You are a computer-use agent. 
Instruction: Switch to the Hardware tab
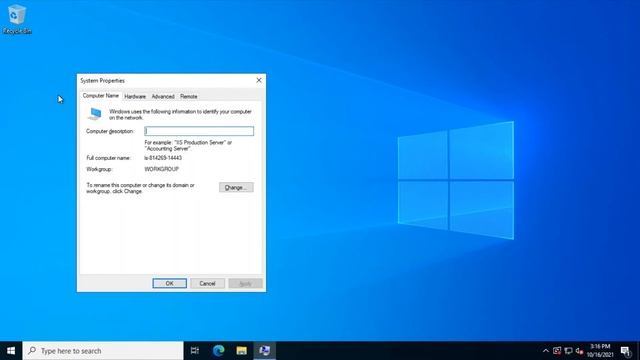tap(135, 96)
